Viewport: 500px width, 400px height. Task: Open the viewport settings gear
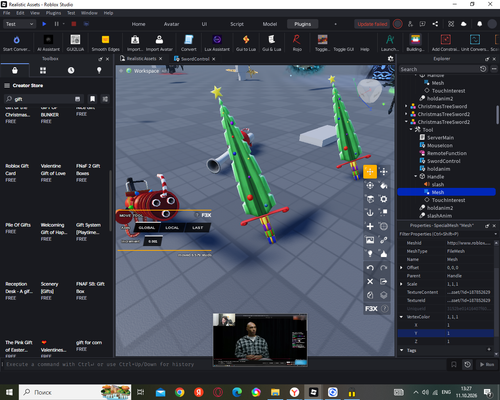(x=390, y=59)
